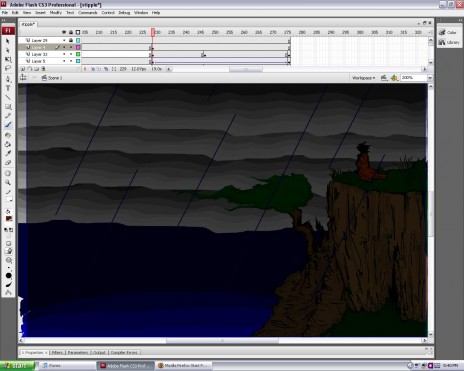This screenshot has width=464, height=371.
Task: Click the stroke color swatch
Action: (9, 199)
